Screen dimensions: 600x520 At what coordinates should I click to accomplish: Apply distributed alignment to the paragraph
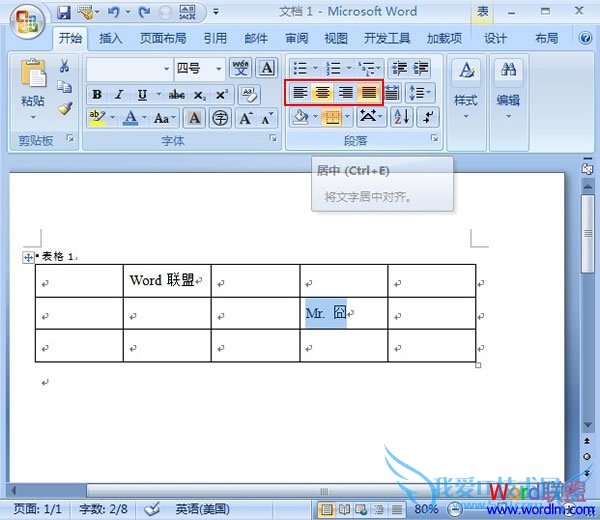[x=392, y=93]
